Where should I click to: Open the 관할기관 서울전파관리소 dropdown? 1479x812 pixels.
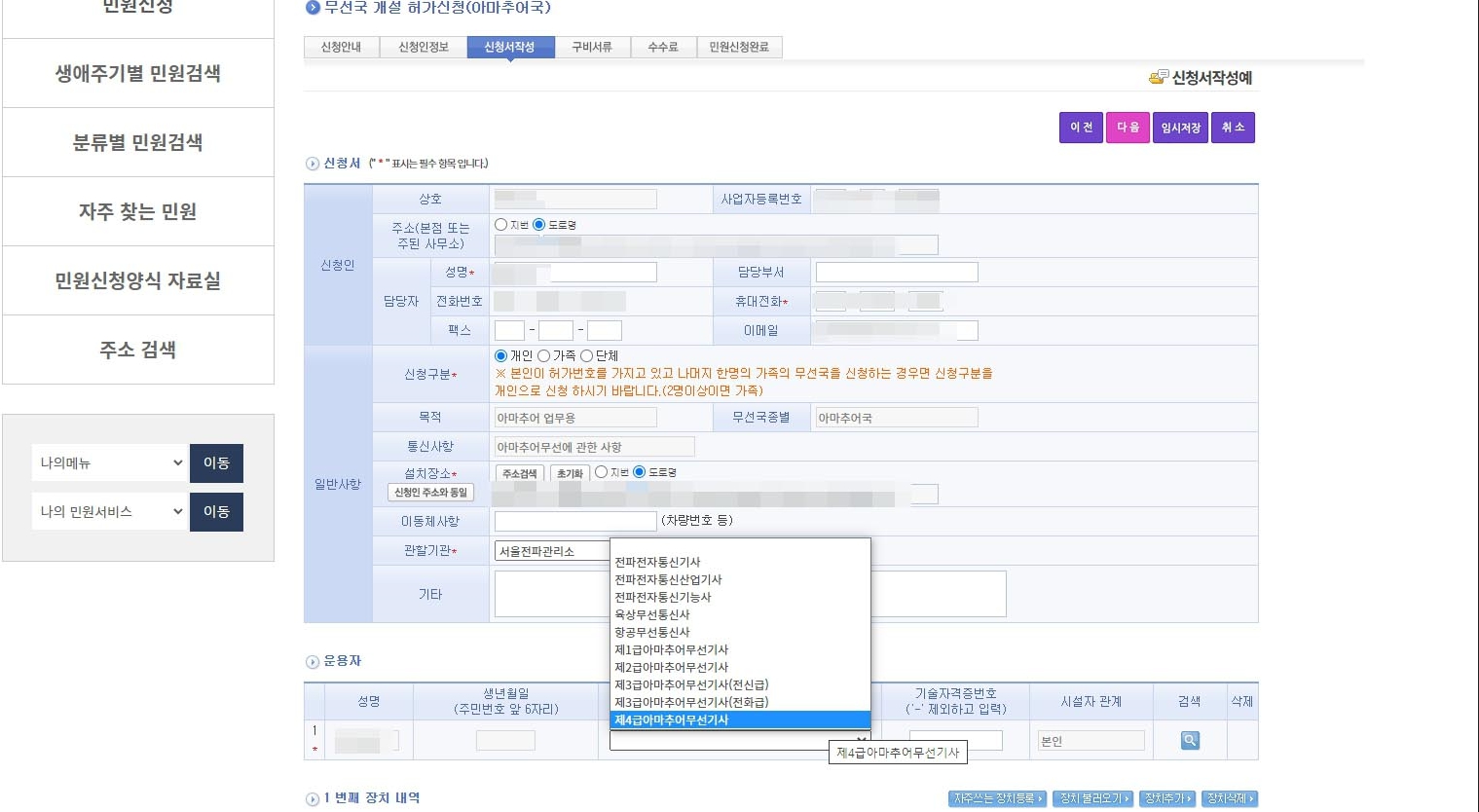552,551
